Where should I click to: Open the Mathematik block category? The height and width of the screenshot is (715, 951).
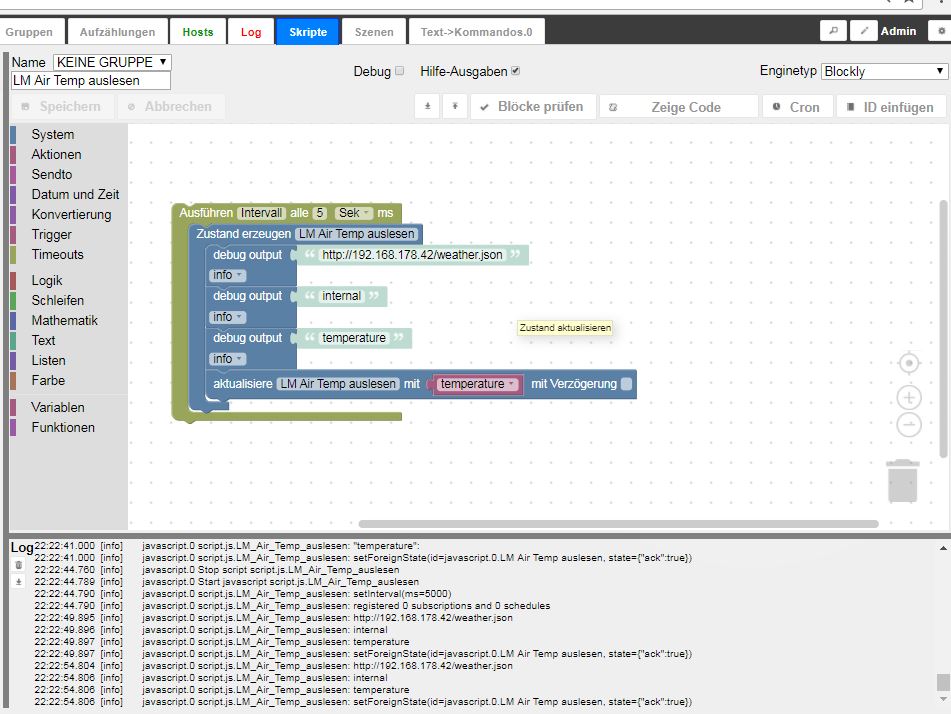tap(64, 321)
